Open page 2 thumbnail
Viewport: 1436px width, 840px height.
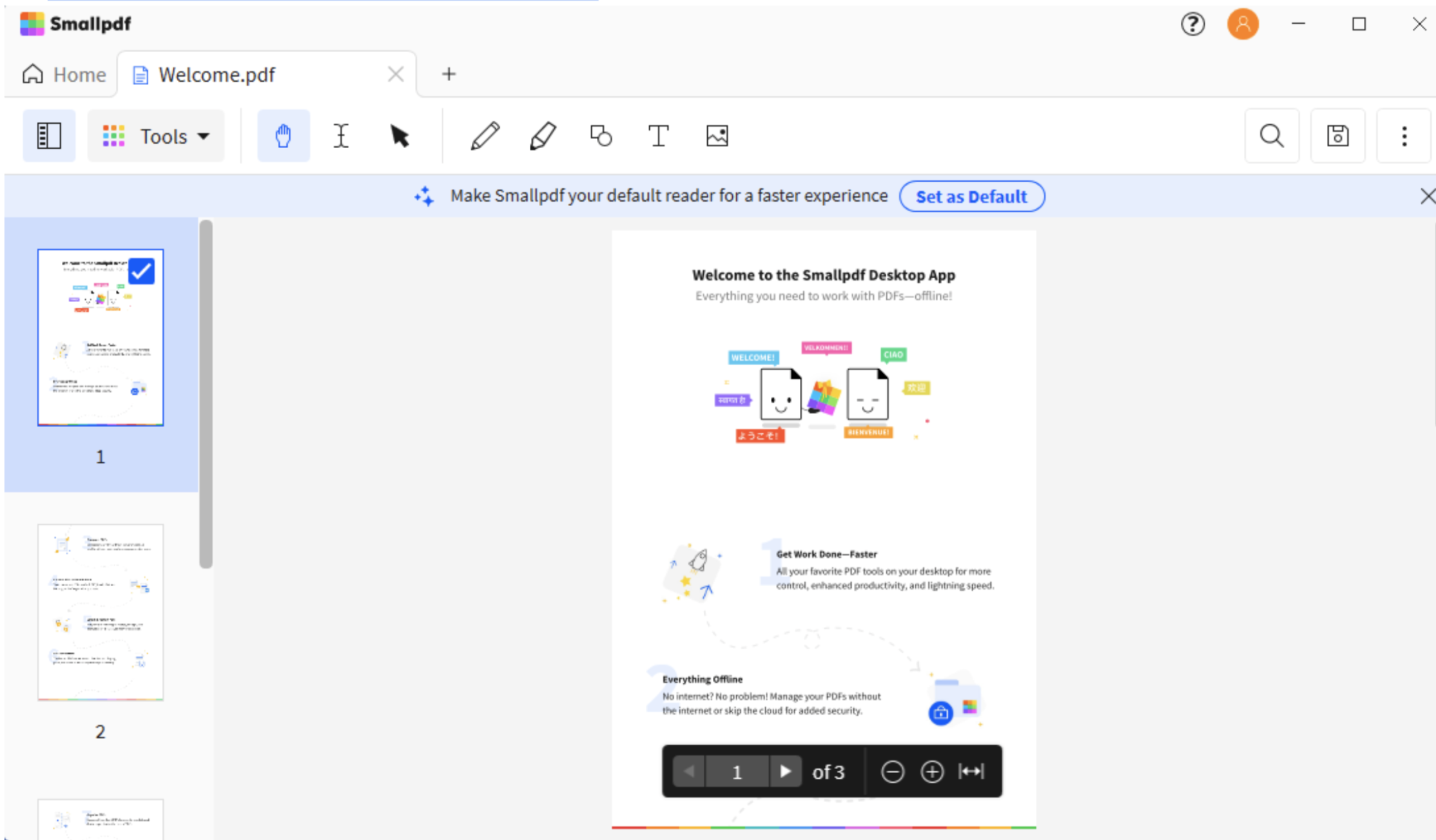coord(101,612)
